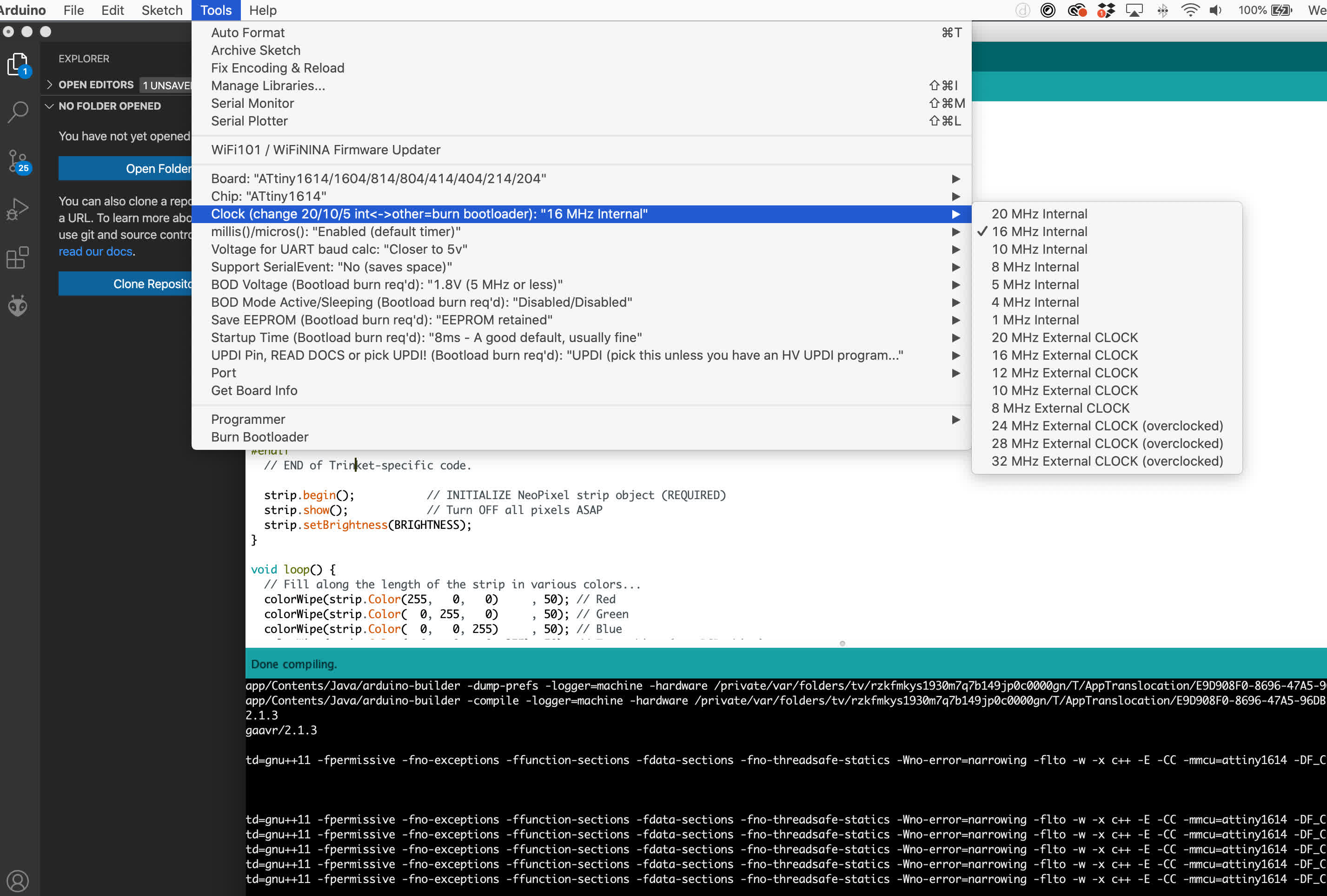Open the Run and Debug view icon
Screen dimensions: 1327x896
coord(18,210)
